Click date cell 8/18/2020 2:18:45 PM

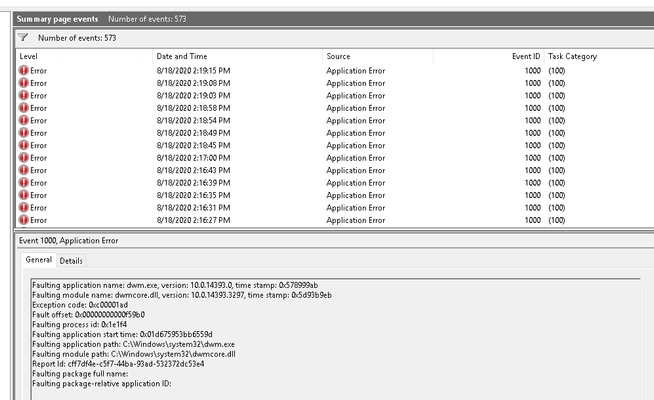click(x=194, y=146)
